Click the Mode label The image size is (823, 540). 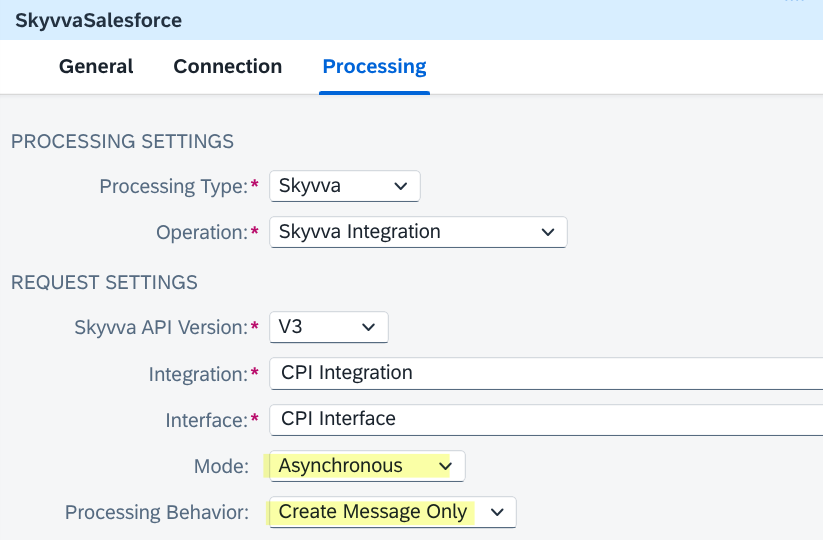[x=221, y=467]
